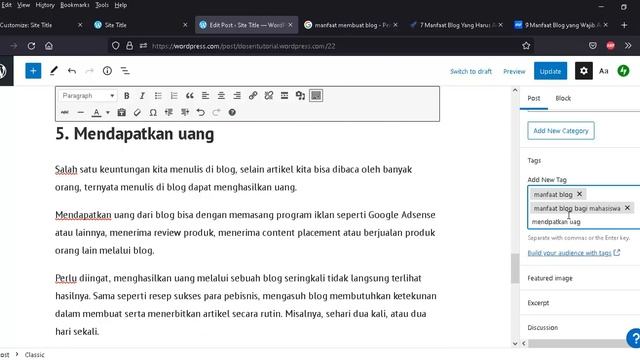Insert or edit a link
The width and height of the screenshot is (640, 360).
[x=253, y=96]
